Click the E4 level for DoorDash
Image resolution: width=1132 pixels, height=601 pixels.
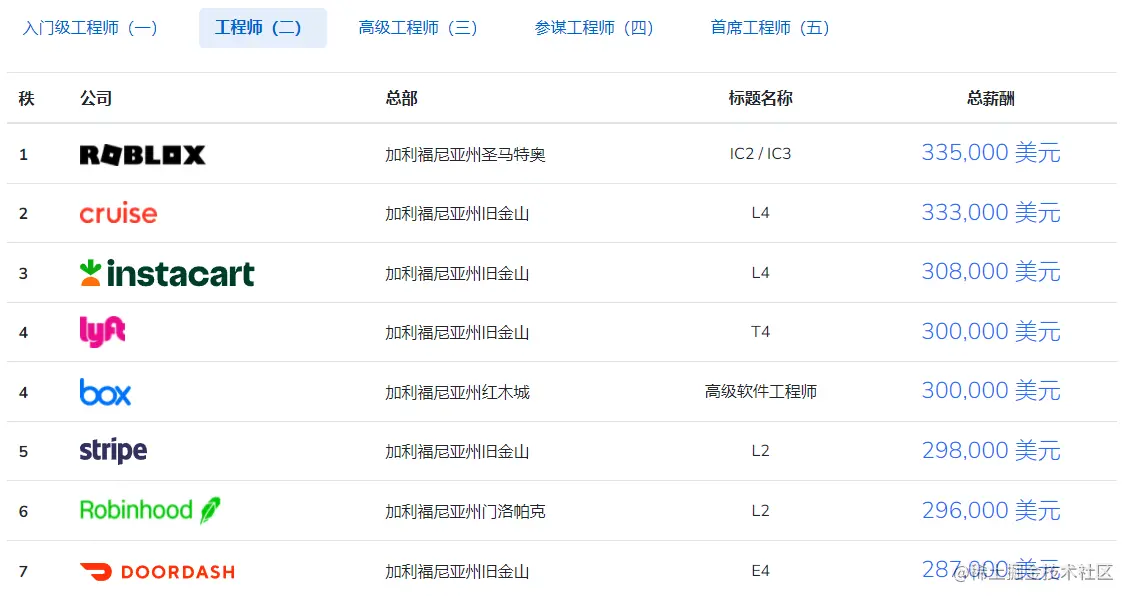(760, 571)
